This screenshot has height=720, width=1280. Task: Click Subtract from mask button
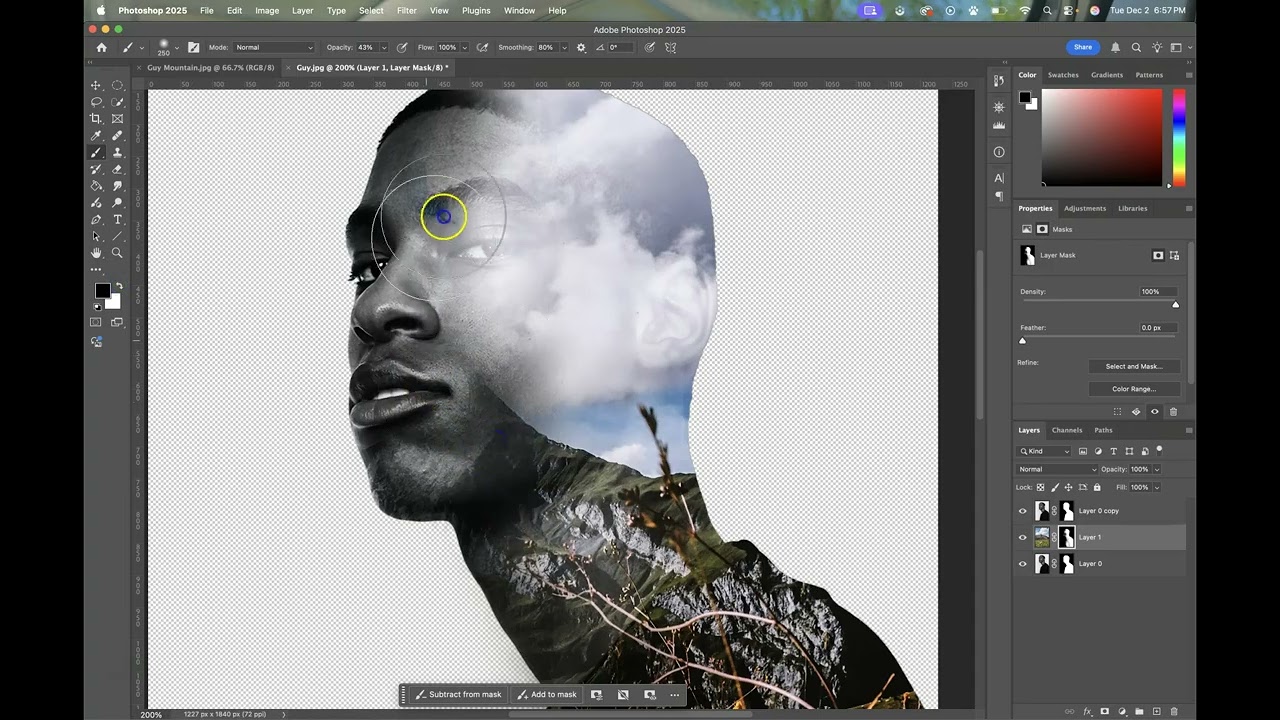click(x=458, y=694)
